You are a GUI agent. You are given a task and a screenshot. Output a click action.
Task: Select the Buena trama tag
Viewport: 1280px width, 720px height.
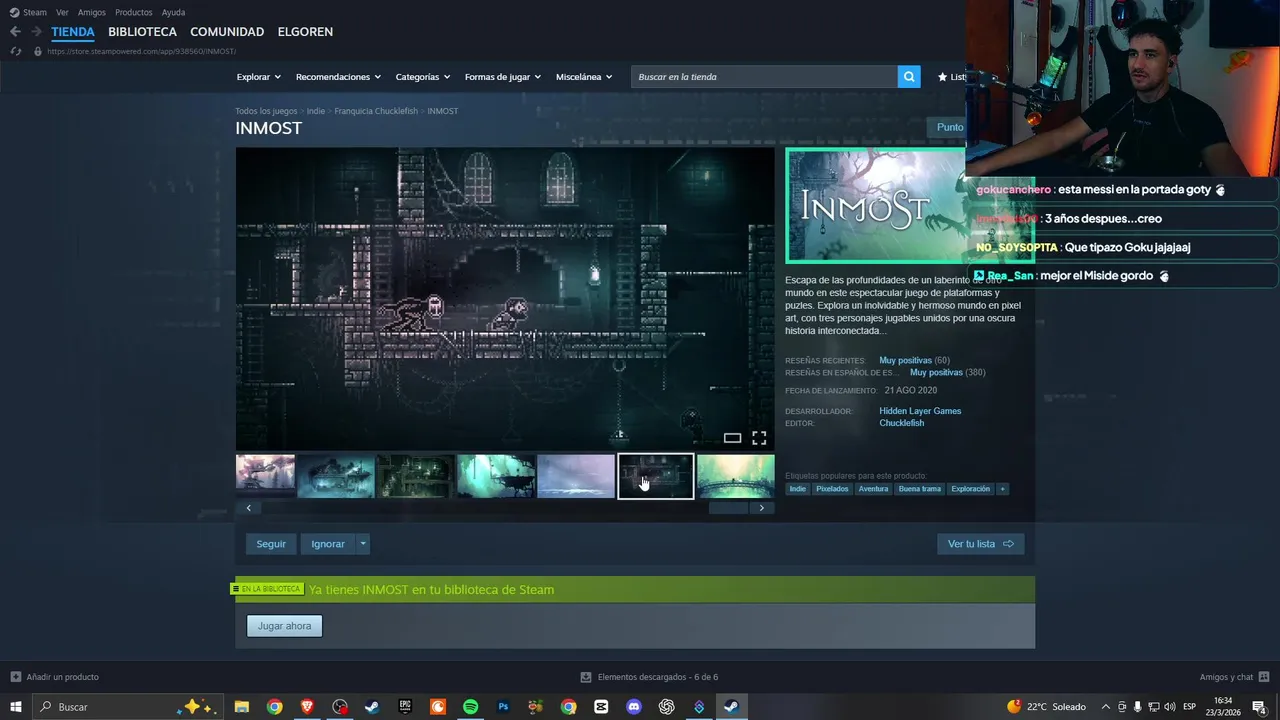[919, 489]
